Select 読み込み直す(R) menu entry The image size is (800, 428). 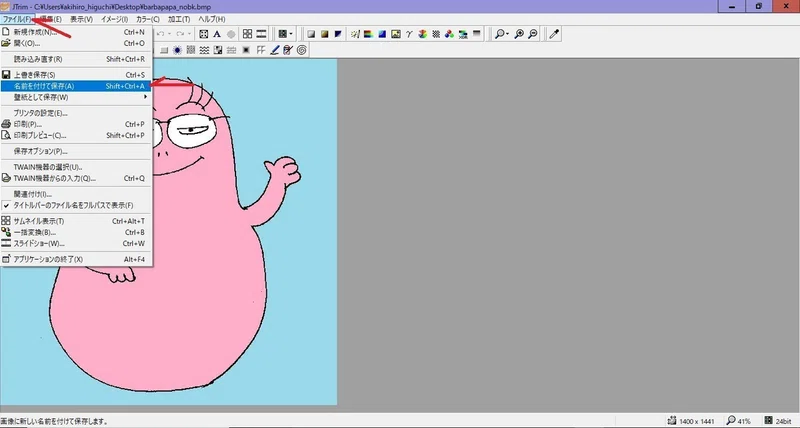(76, 59)
